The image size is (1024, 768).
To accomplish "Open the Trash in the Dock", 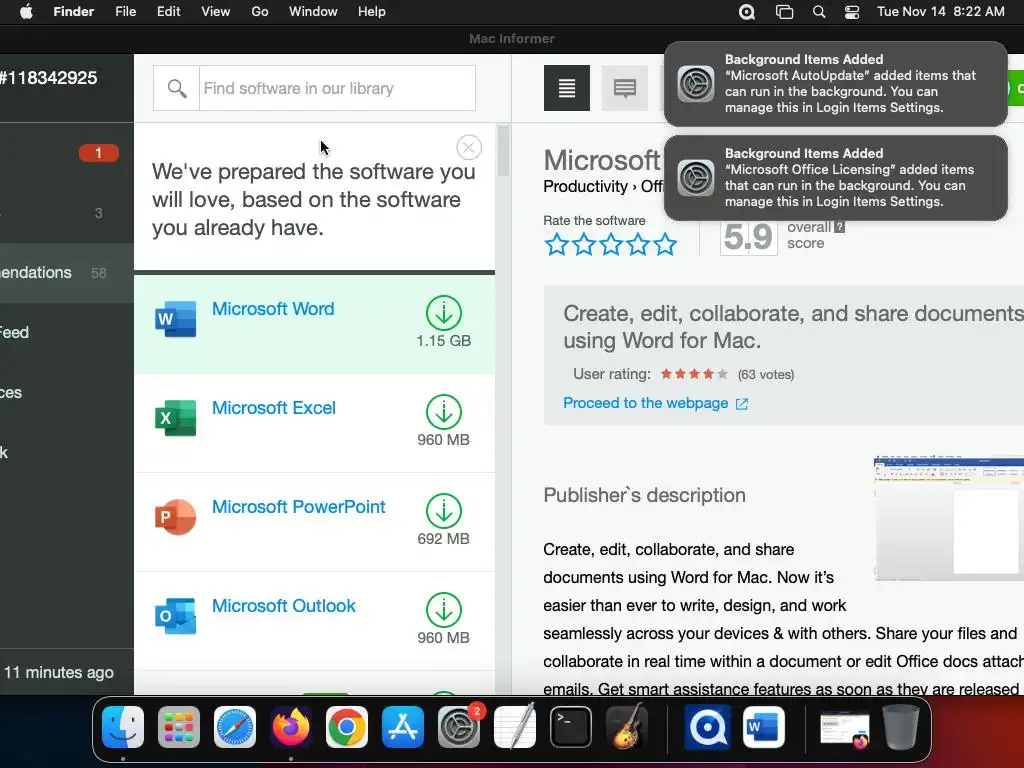I will 901,727.
